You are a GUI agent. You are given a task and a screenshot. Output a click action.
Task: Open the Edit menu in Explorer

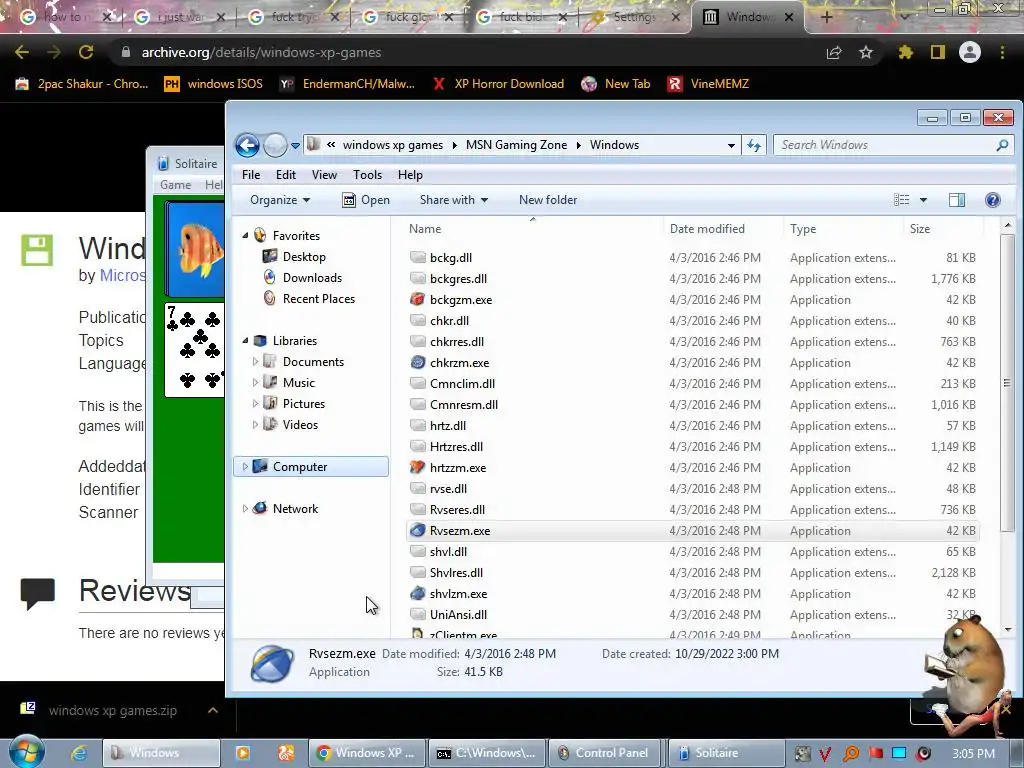[285, 175]
